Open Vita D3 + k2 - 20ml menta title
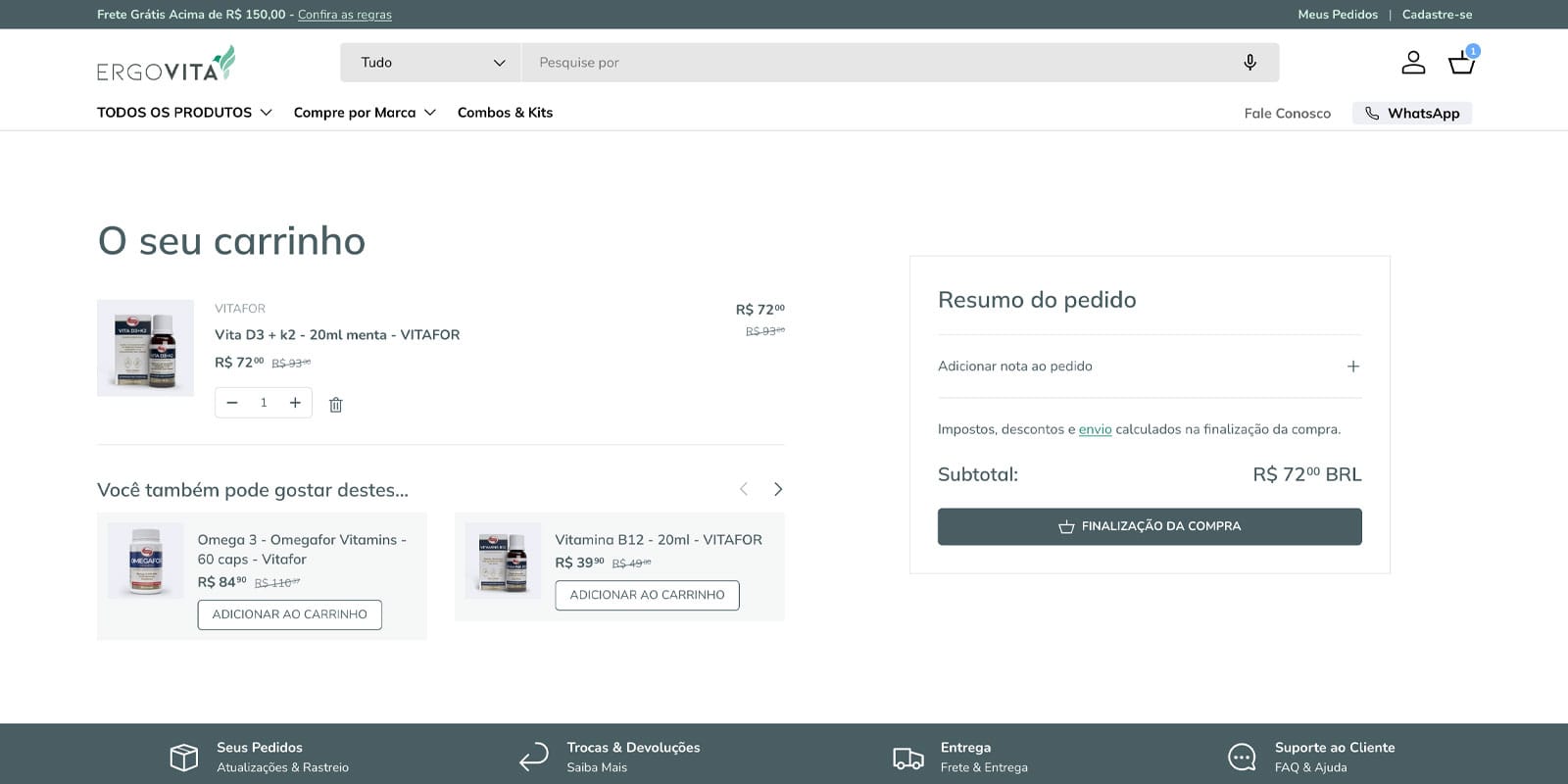 [337, 335]
